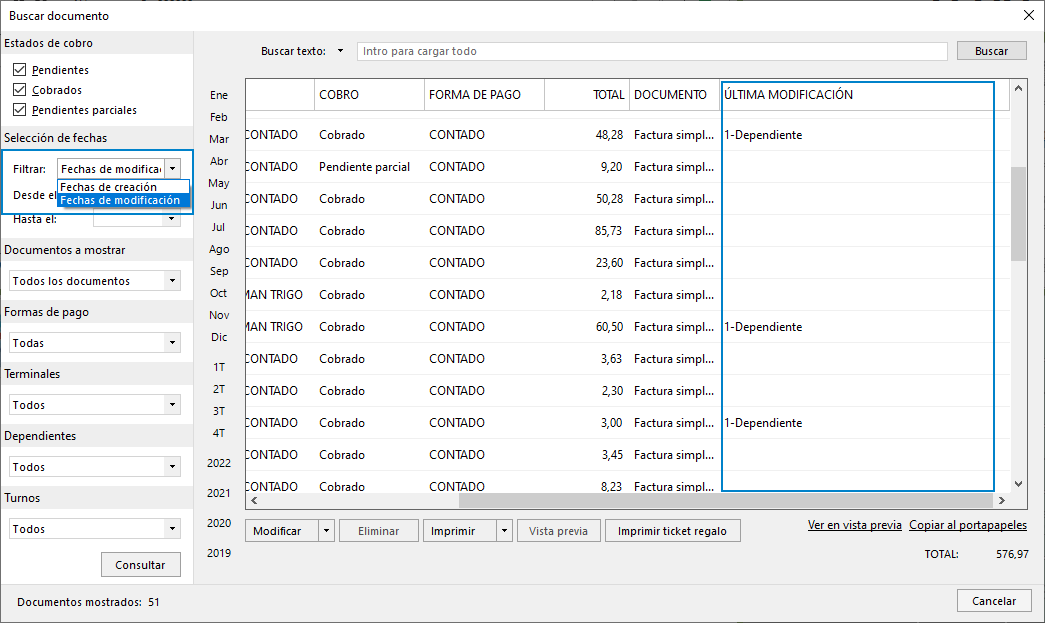Click Imprimir ticket regalo button
Image resolution: width=1045 pixels, height=623 pixels.
(672, 530)
